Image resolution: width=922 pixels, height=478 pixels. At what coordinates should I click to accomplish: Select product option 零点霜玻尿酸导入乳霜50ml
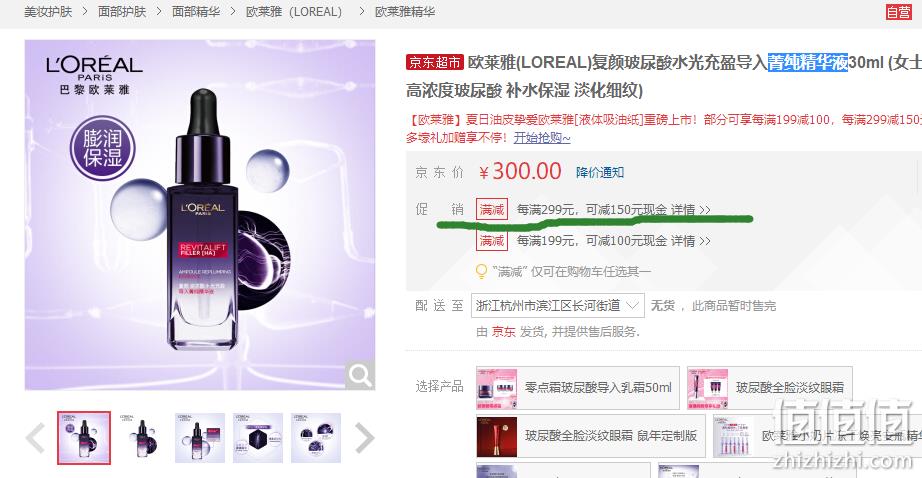(x=577, y=388)
